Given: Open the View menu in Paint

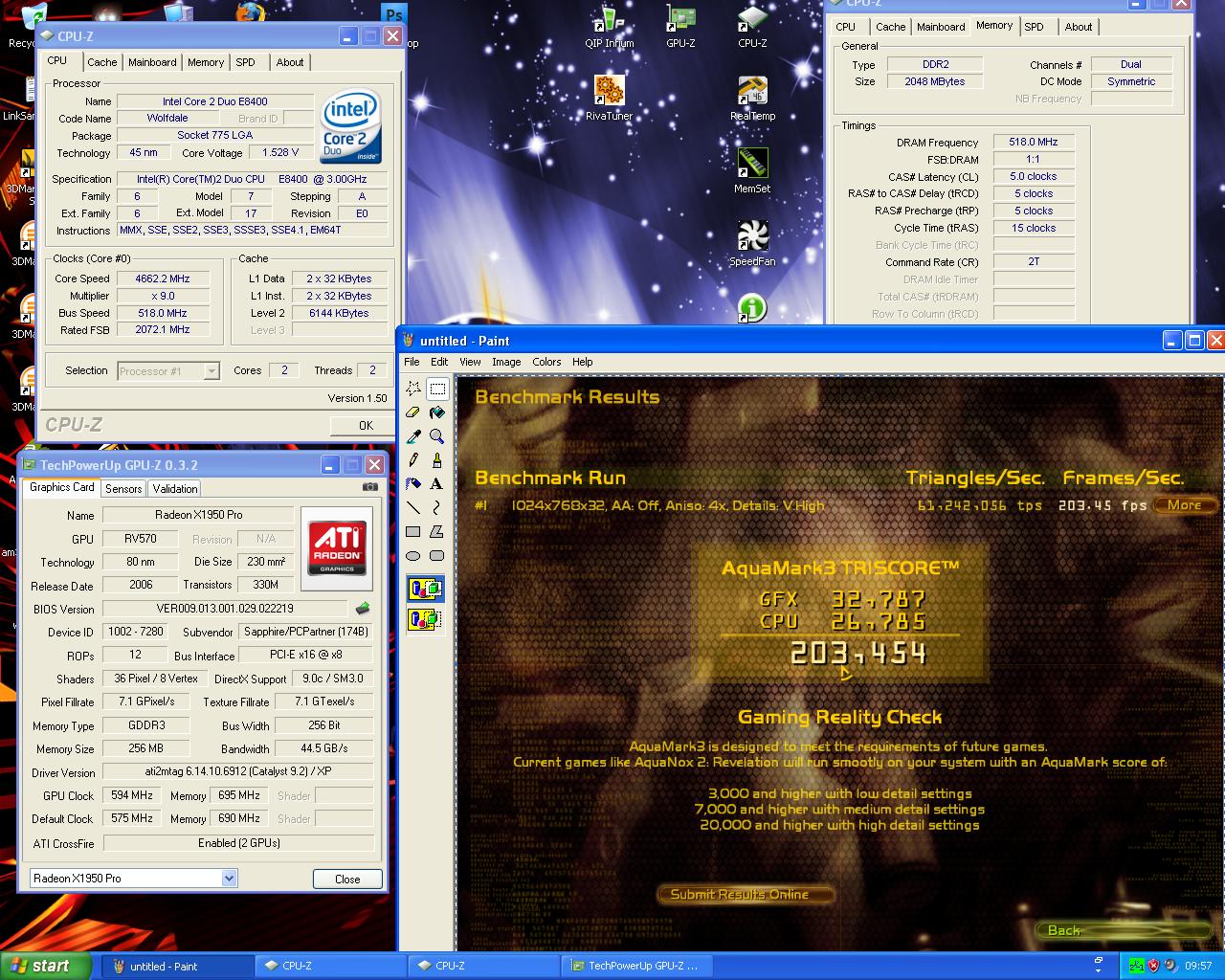Looking at the screenshot, I should click(x=470, y=362).
